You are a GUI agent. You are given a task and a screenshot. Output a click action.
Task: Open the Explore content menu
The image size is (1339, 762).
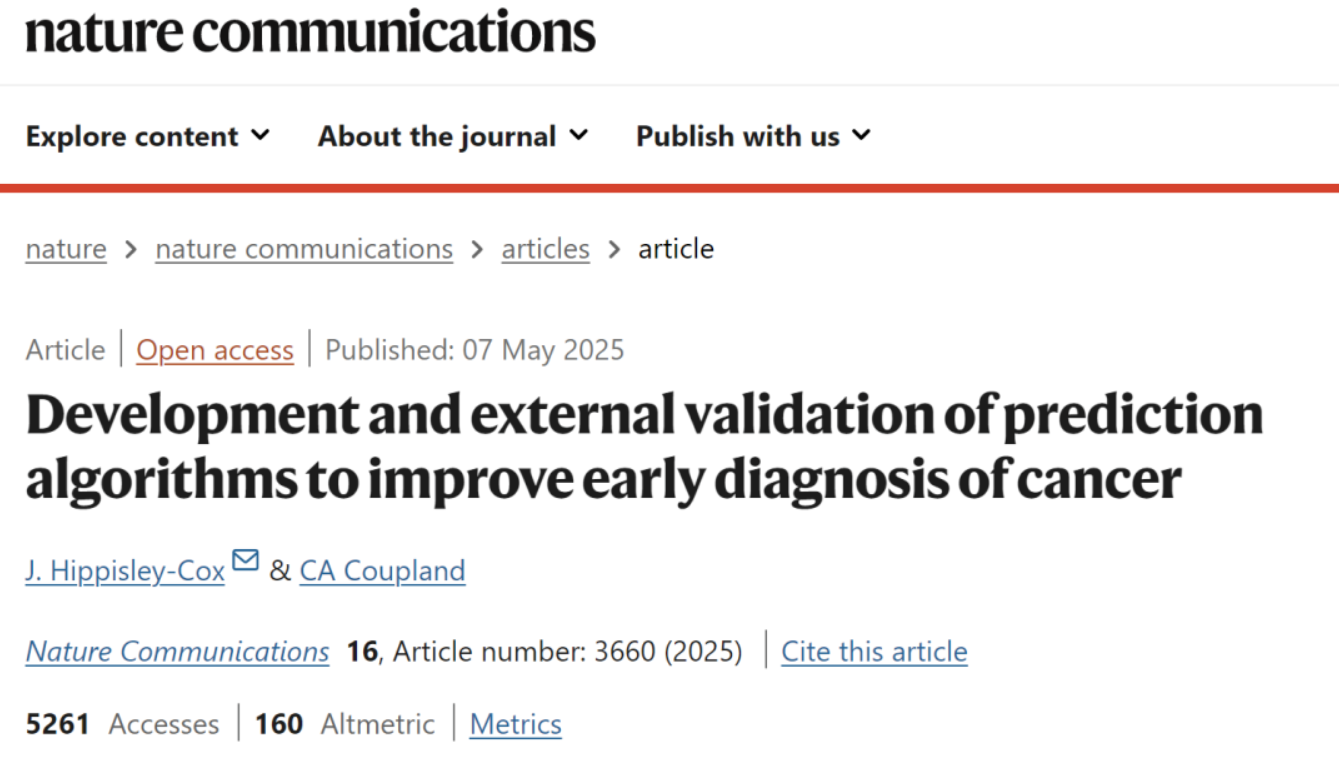(132, 136)
